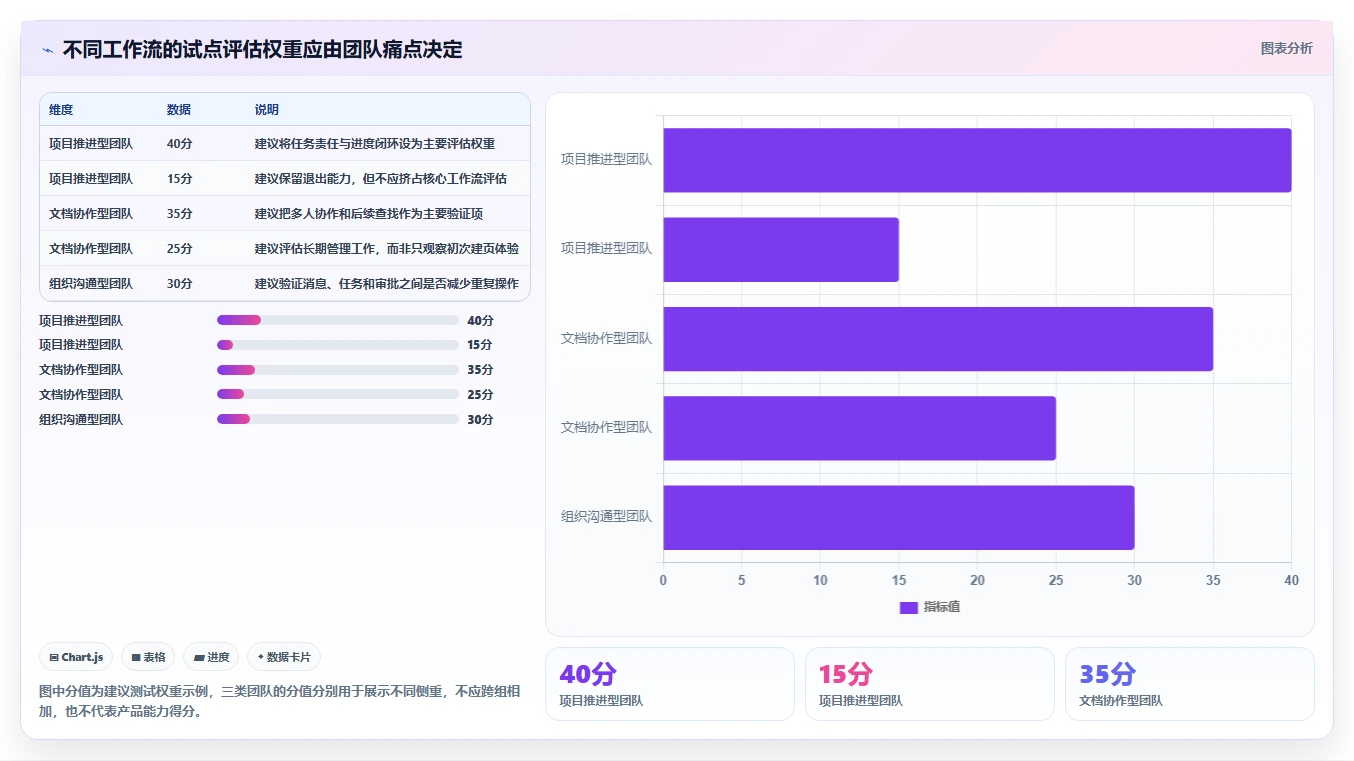Click table cell 建议评估长期管理工作,而非只观察初次建页体验
This screenshot has height=761, width=1354.
[x=387, y=249]
